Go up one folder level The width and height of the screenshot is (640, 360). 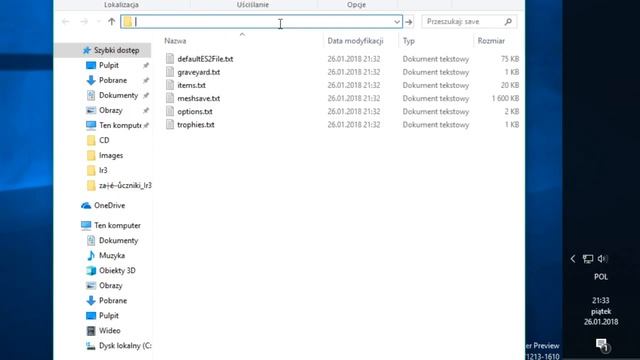(x=111, y=22)
